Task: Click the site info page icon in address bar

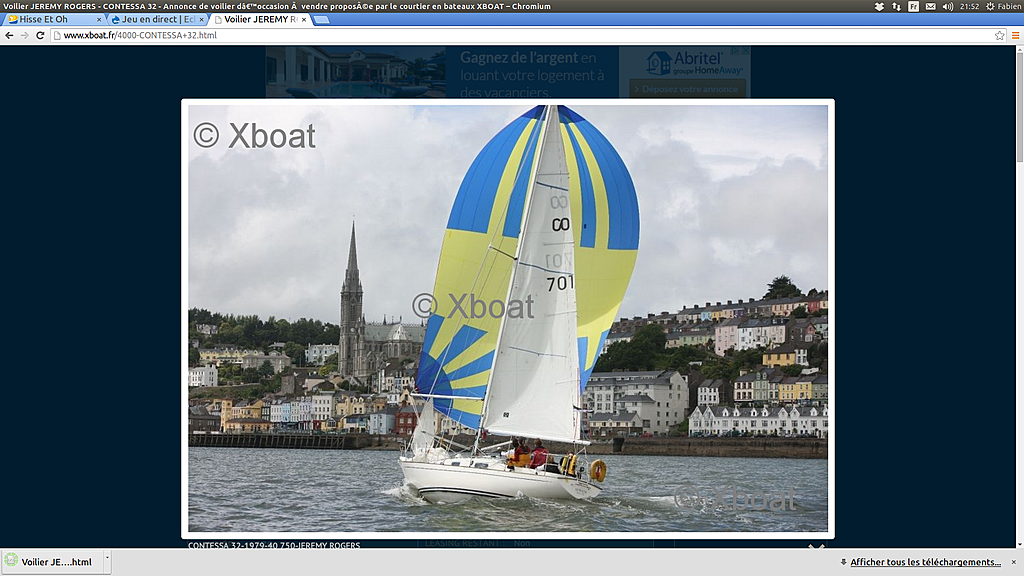Action: (x=57, y=35)
